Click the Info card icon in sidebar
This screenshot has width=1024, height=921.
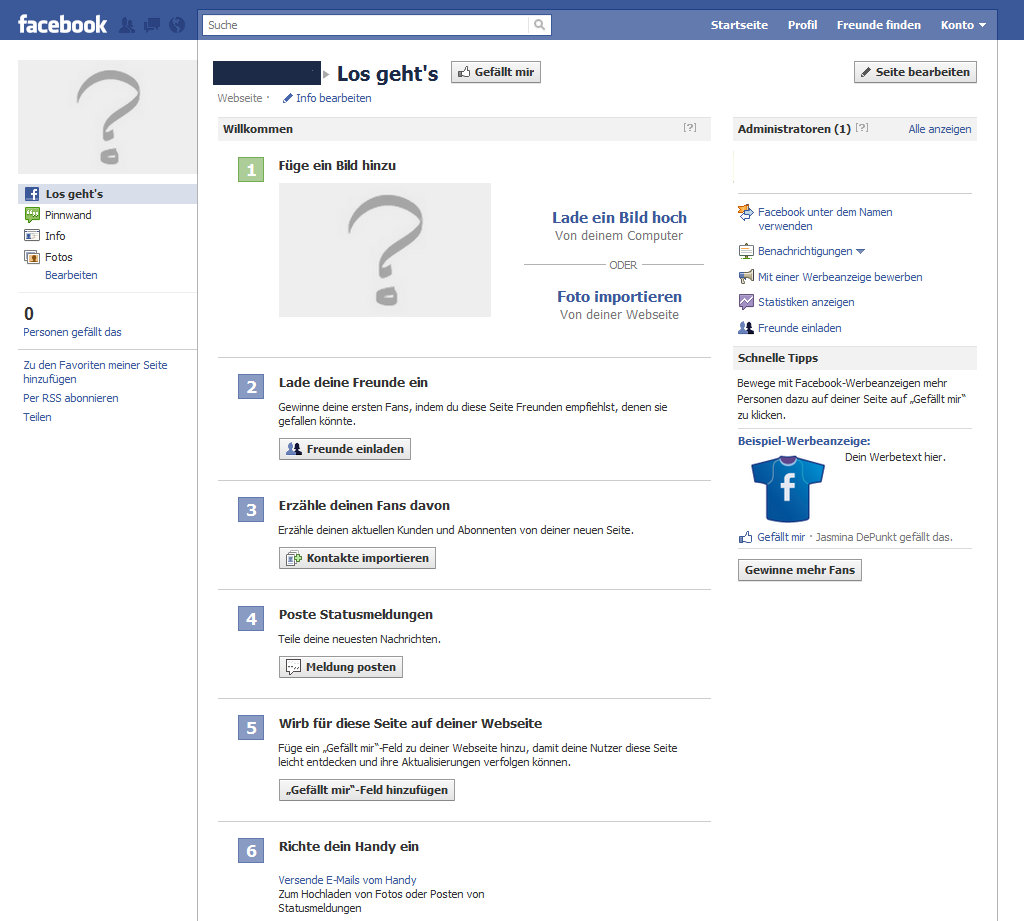click(x=32, y=235)
